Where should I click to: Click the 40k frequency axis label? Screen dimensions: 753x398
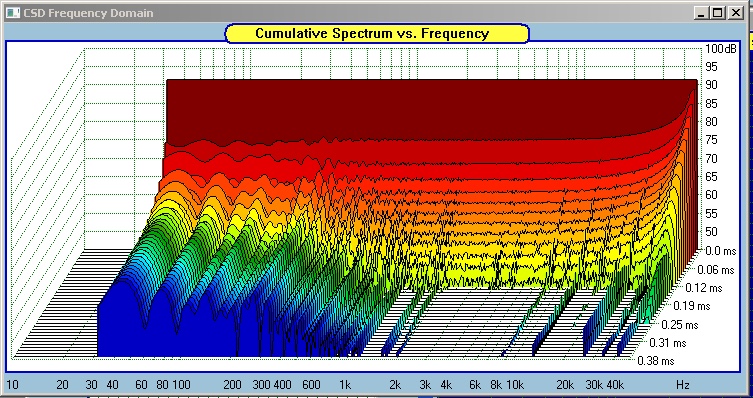tap(615, 385)
